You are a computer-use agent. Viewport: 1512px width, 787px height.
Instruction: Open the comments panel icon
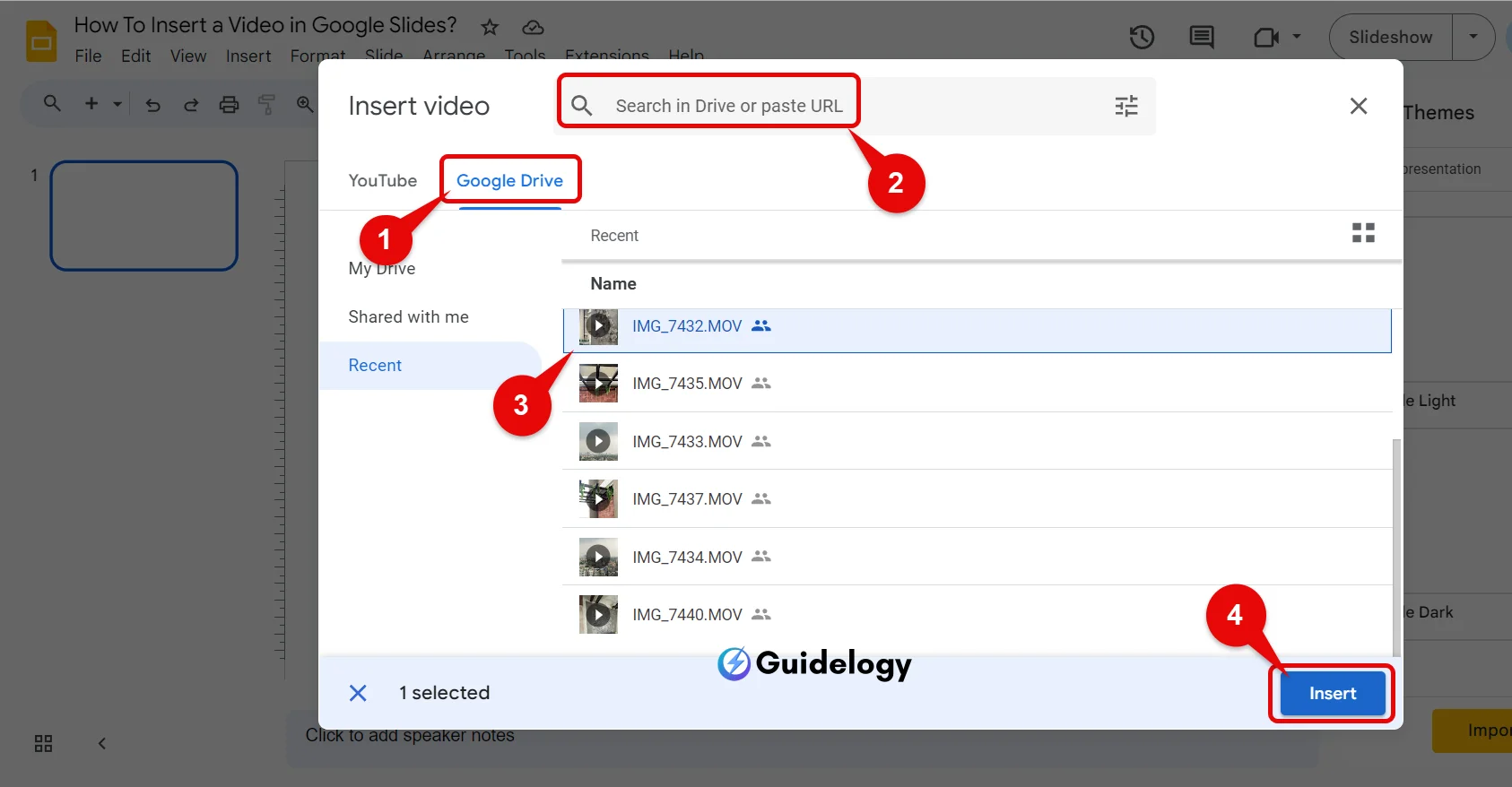[x=1202, y=37]
